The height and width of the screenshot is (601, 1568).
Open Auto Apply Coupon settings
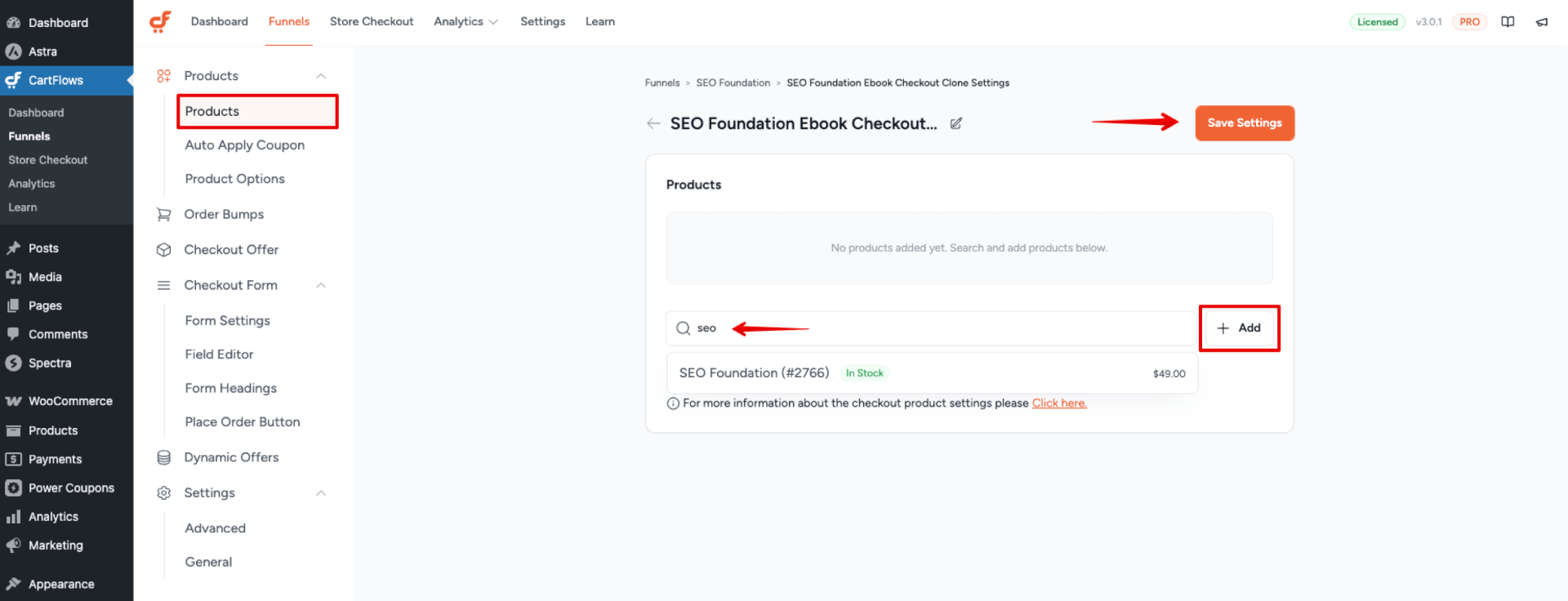[245, 145]
